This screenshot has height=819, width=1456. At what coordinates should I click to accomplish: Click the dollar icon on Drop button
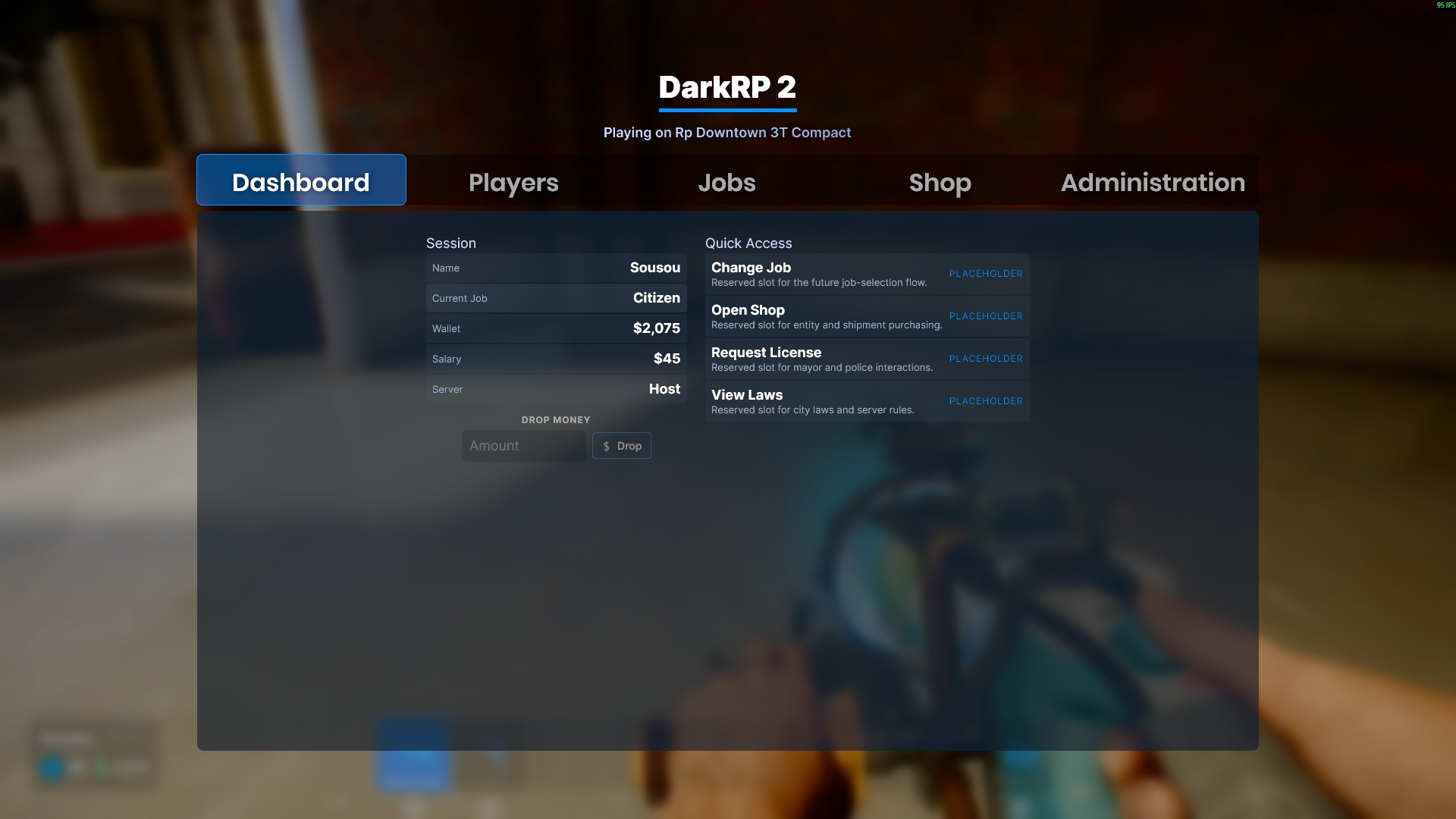coord(606,447)
